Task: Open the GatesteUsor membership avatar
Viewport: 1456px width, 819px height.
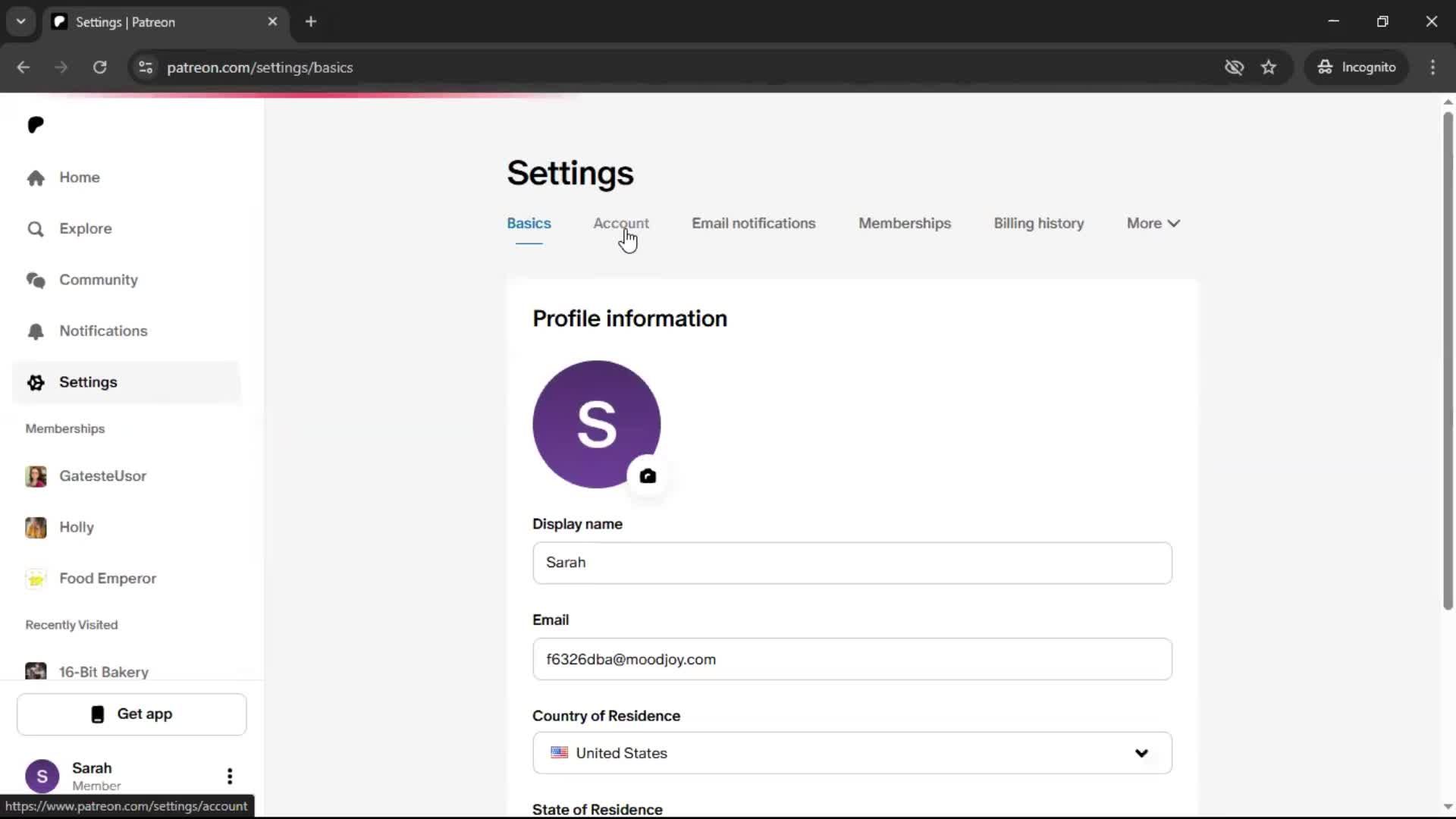Action: click(x=36, y=476)
